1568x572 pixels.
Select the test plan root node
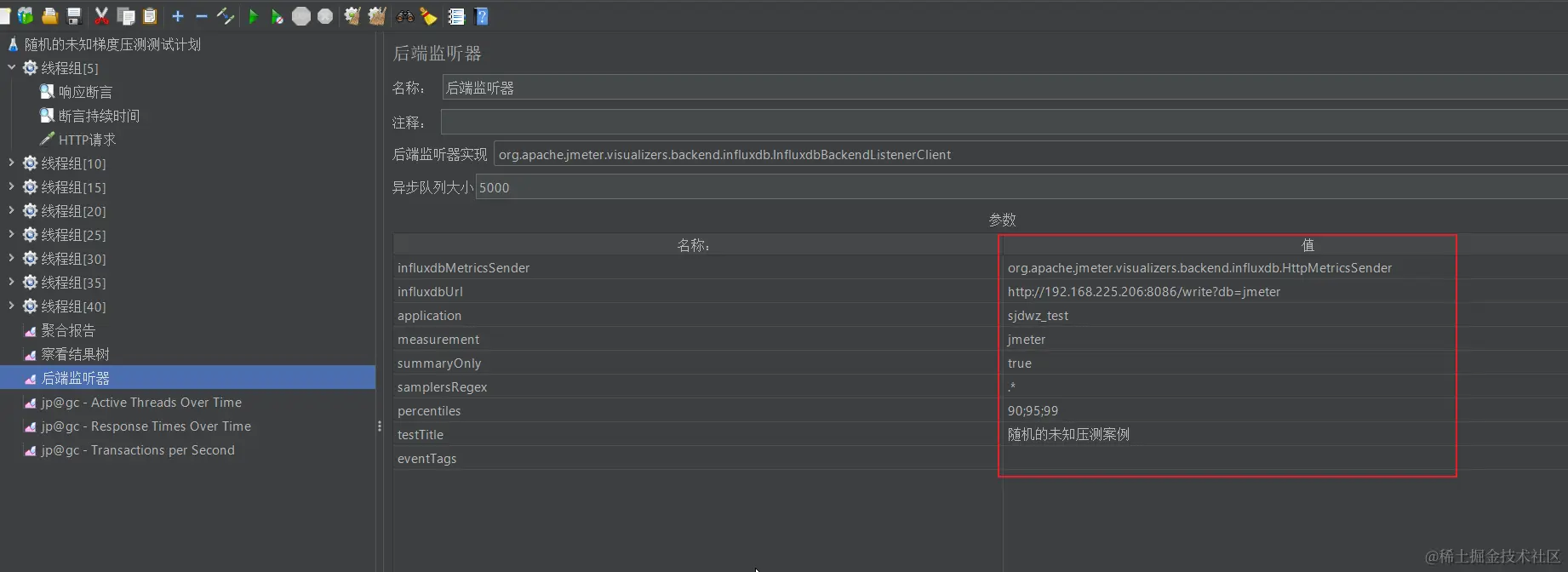click(x=112, y=44)
